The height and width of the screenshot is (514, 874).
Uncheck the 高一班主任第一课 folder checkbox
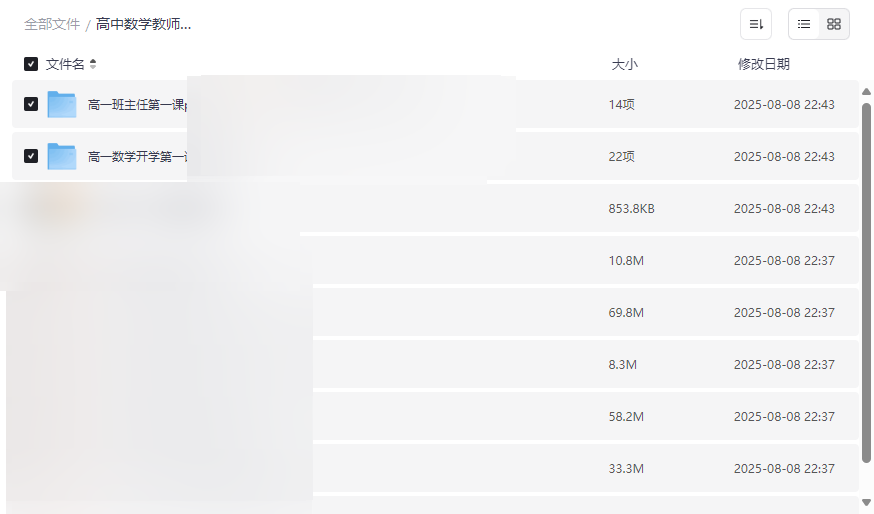coord(31,104)
